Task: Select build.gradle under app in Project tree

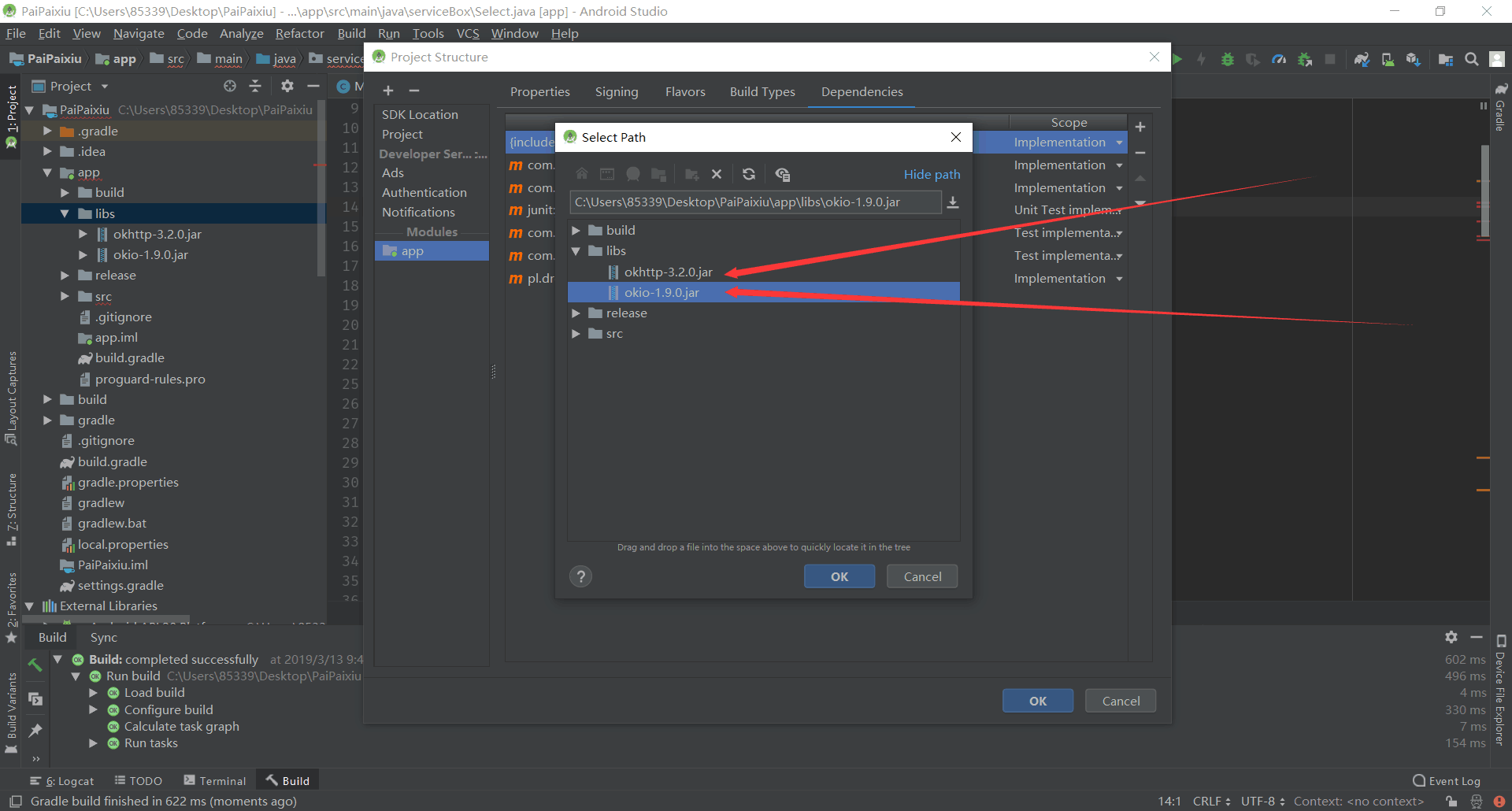Action: coord(130,358)
